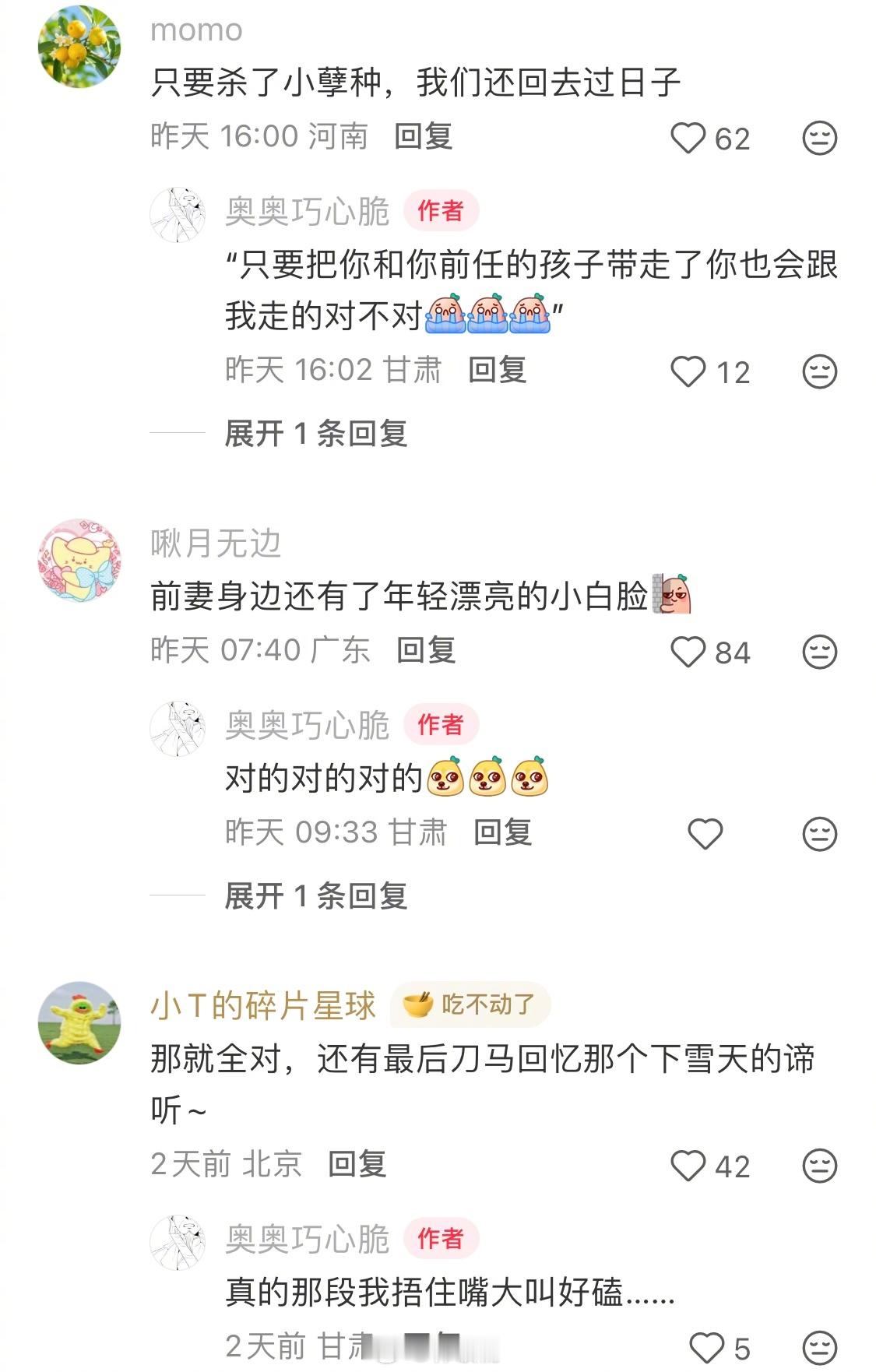Viewport: 876px width, 1372px height.
Task: Like momo's comment with 62 likes
Action: tap(688, 139)
